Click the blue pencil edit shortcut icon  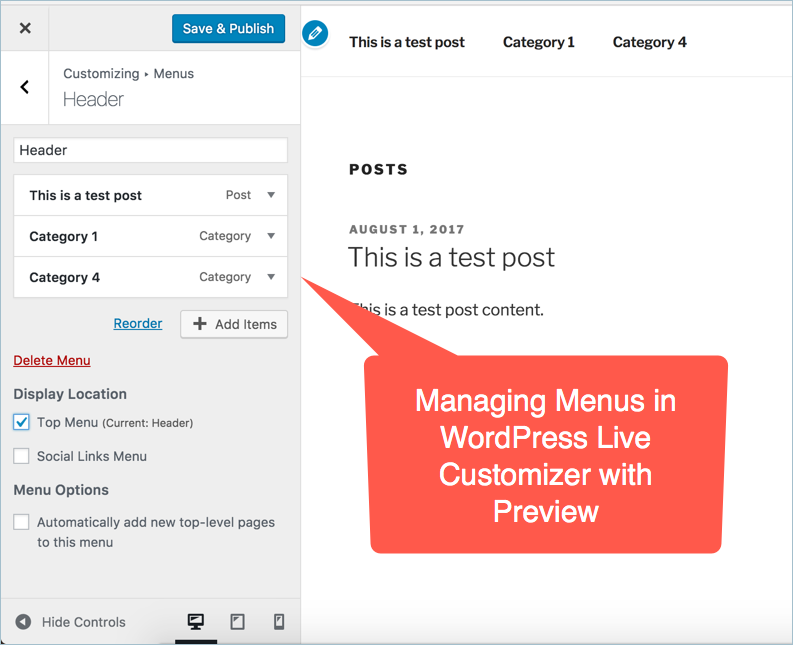point(315,33)
